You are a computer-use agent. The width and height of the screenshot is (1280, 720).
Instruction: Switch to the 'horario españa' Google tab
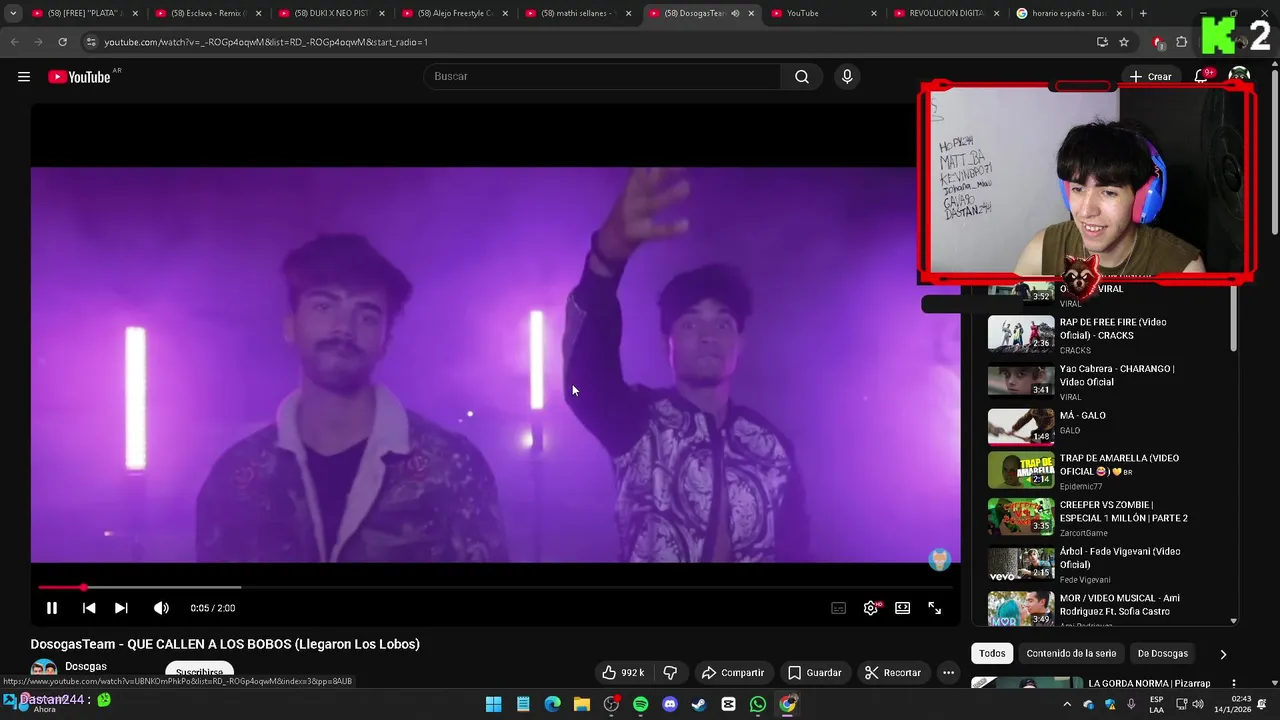pyautogui.click(x=1070, y=13)
